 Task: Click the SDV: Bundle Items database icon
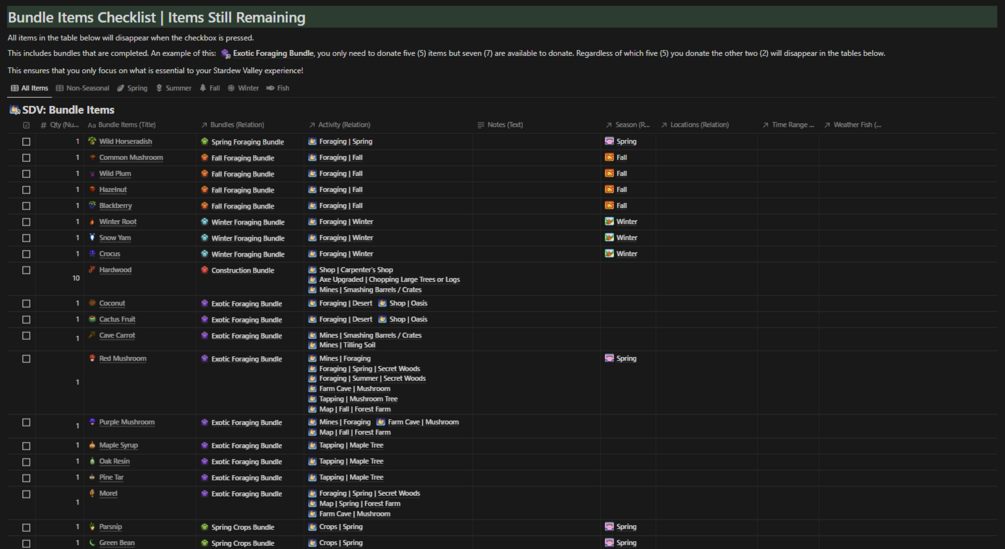coord(15,110)
